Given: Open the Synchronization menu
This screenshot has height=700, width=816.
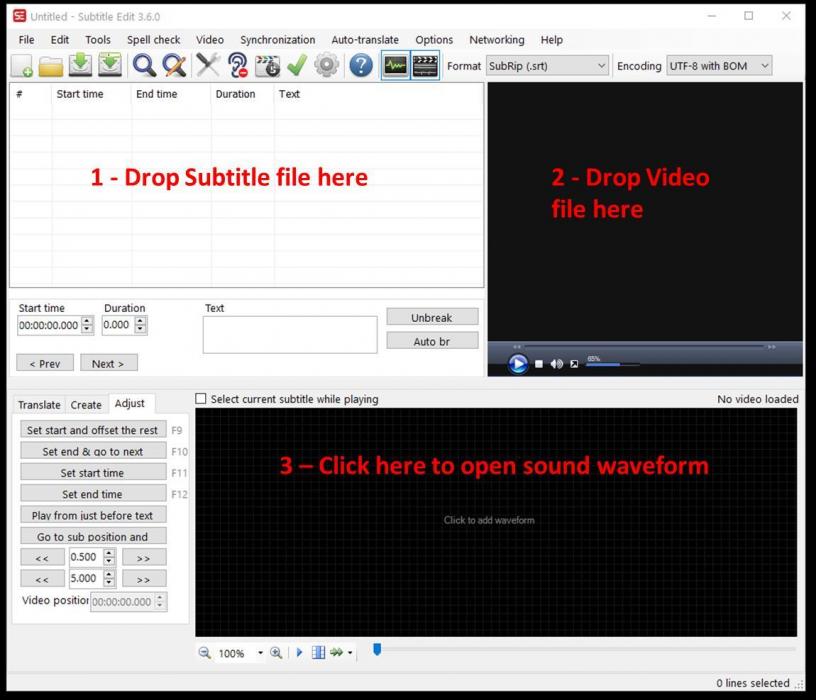Looking at the screenshot, I should point(277,40).
